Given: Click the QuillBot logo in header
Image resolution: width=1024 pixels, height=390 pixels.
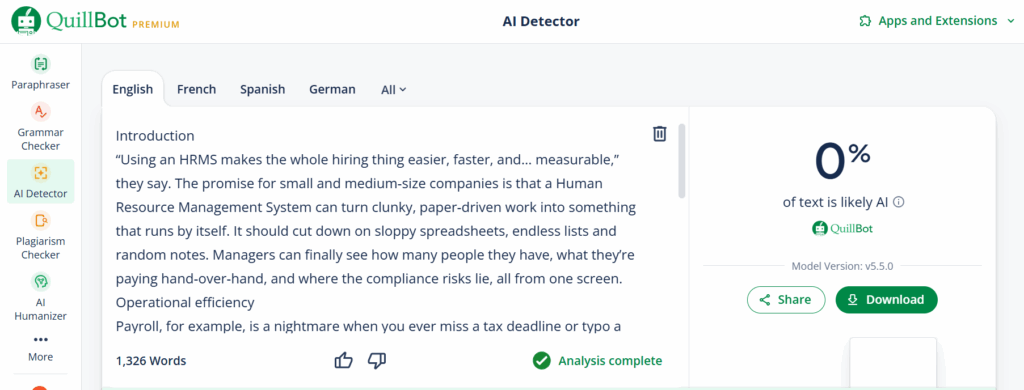Looking at the screenshot, I should click(x=95, y=21).
